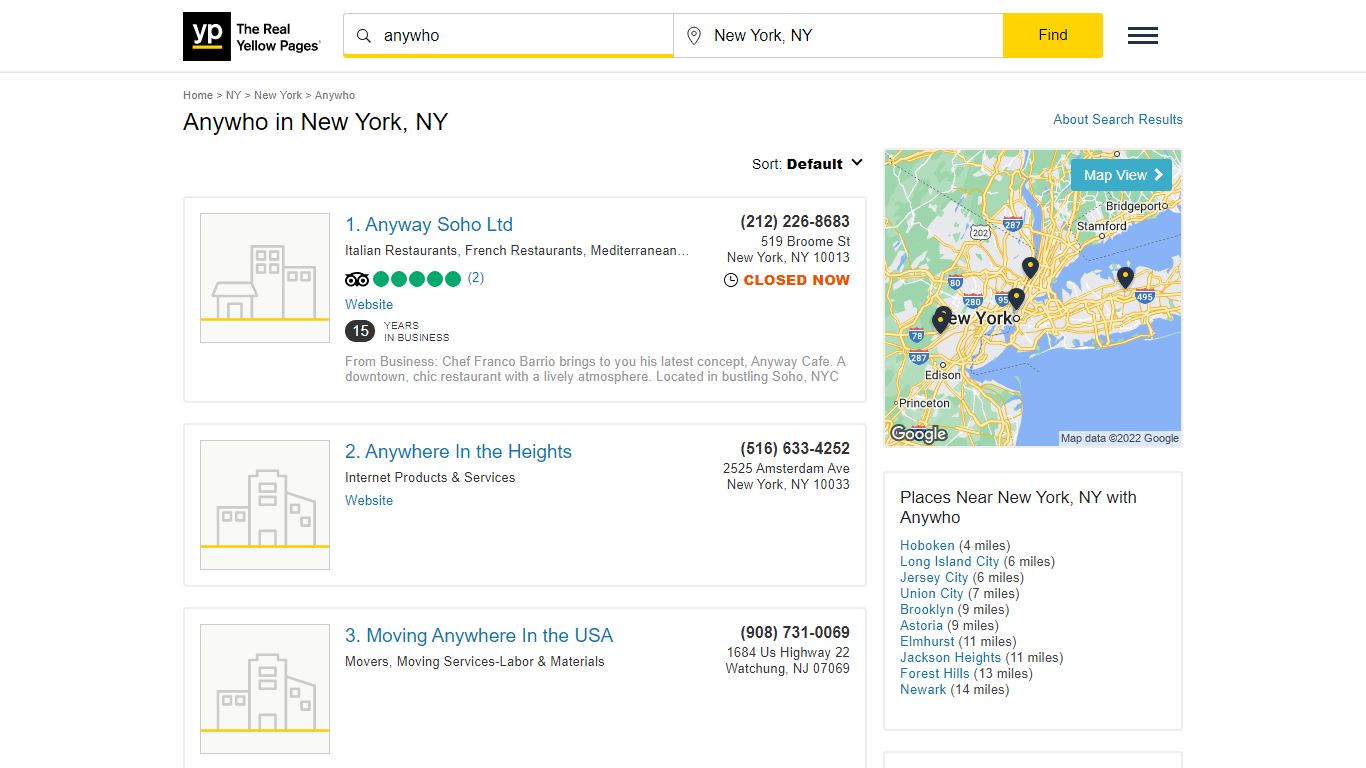
Task: Open Brooklyn nearby link
Action: click(927, 610)
